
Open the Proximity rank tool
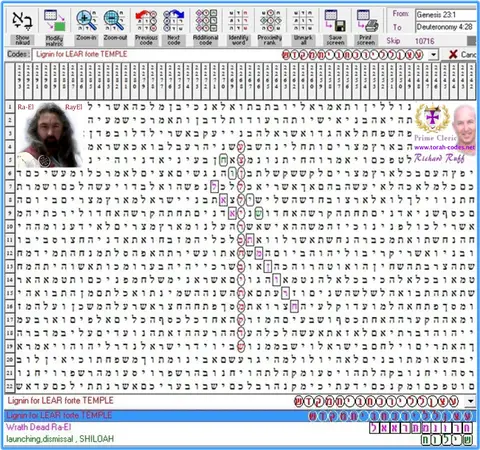pyautogui.click(x=270, y=21)
